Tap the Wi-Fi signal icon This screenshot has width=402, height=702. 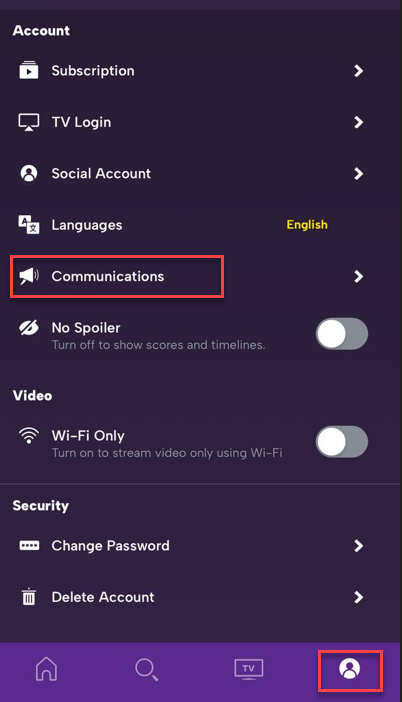(29, 435)
